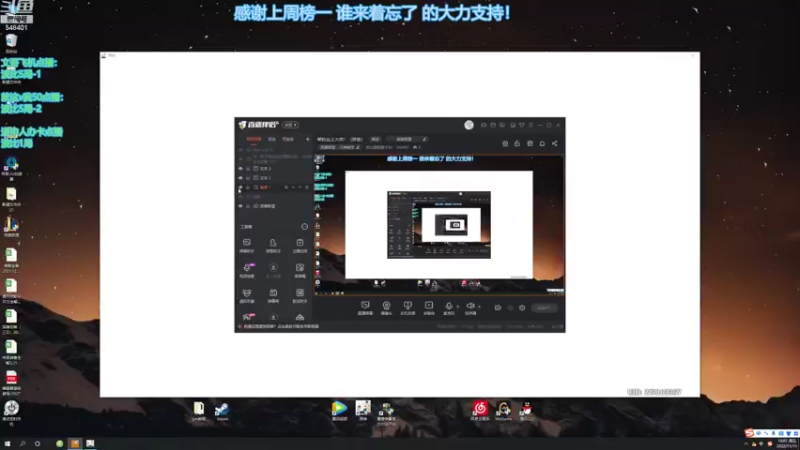Image resolution: width=800 pixels, height=450 pixels.
Task: Open the middle tool in the third toolbox row
Action: [x=273, y=295]
